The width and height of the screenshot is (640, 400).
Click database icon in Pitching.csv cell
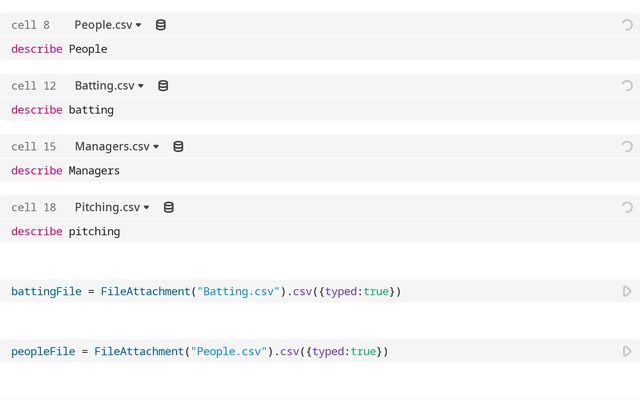point(168,208)
